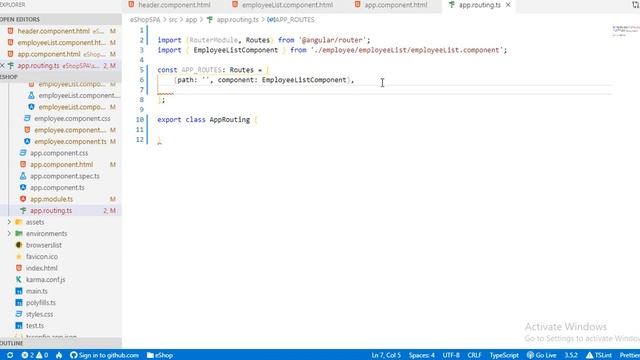Click Ln 7, Col 5 indicator

(x=386, y=355)
